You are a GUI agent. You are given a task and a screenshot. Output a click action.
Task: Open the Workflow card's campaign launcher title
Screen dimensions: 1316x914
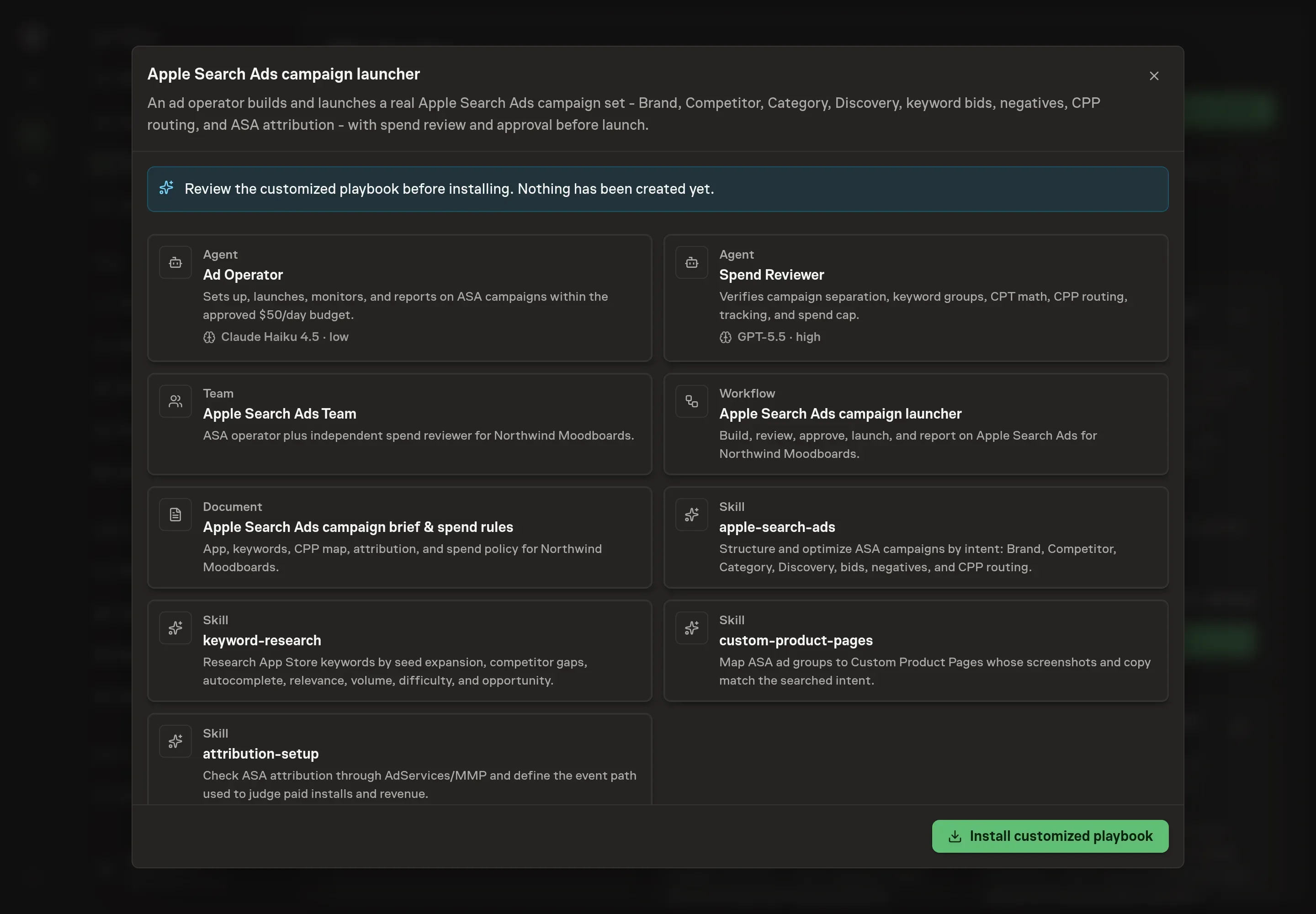coord(840,414)
